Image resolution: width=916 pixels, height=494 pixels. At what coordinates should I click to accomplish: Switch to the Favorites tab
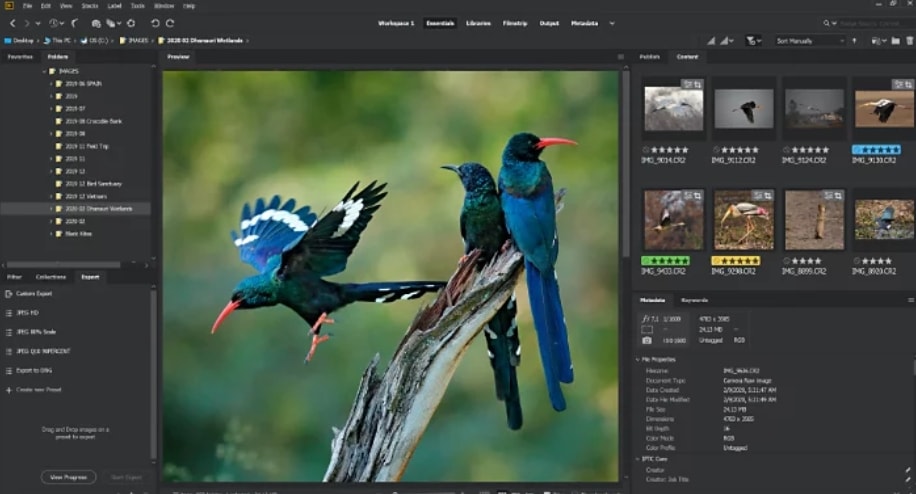(20, 57)
